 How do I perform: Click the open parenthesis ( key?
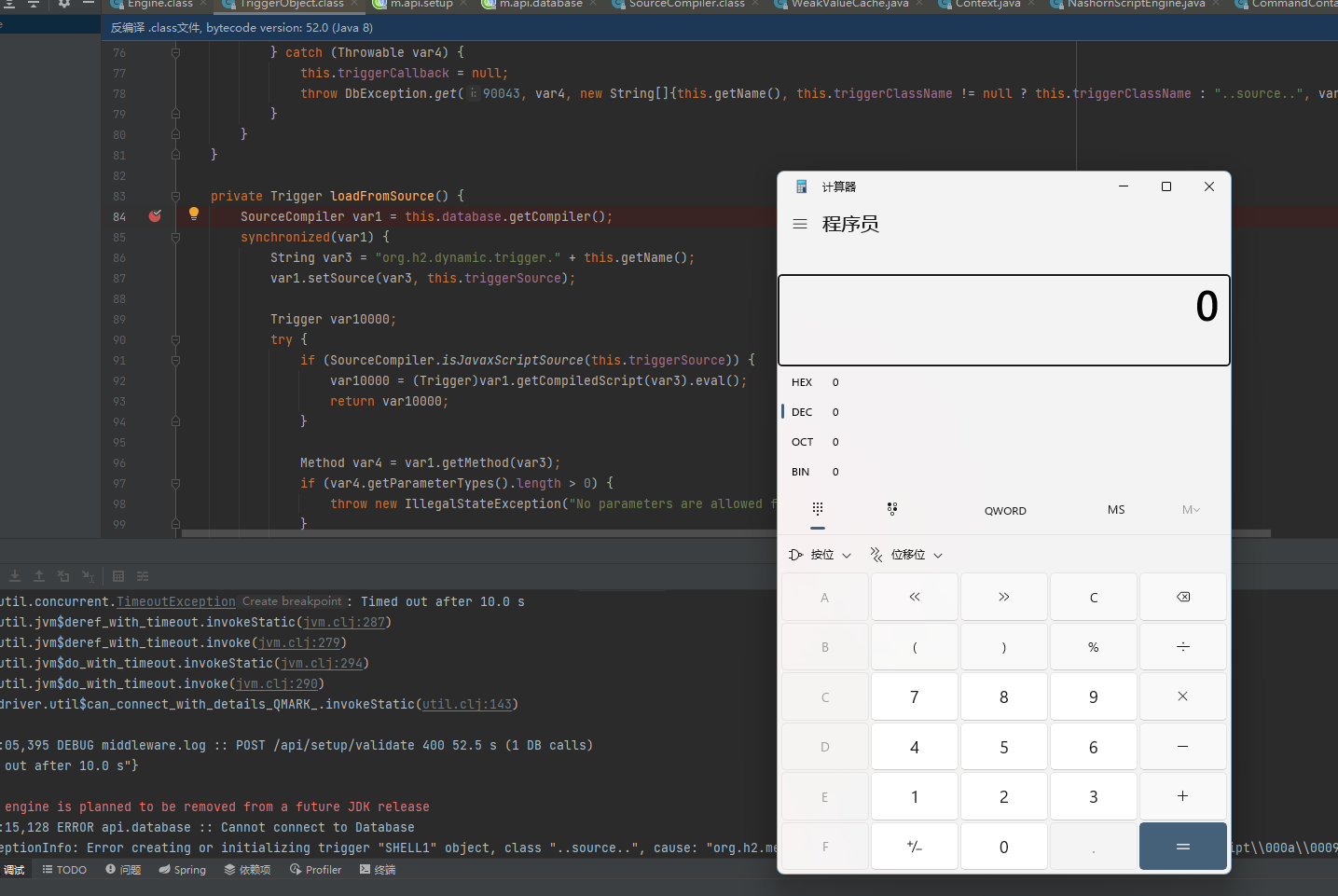(x=915, y=647)
